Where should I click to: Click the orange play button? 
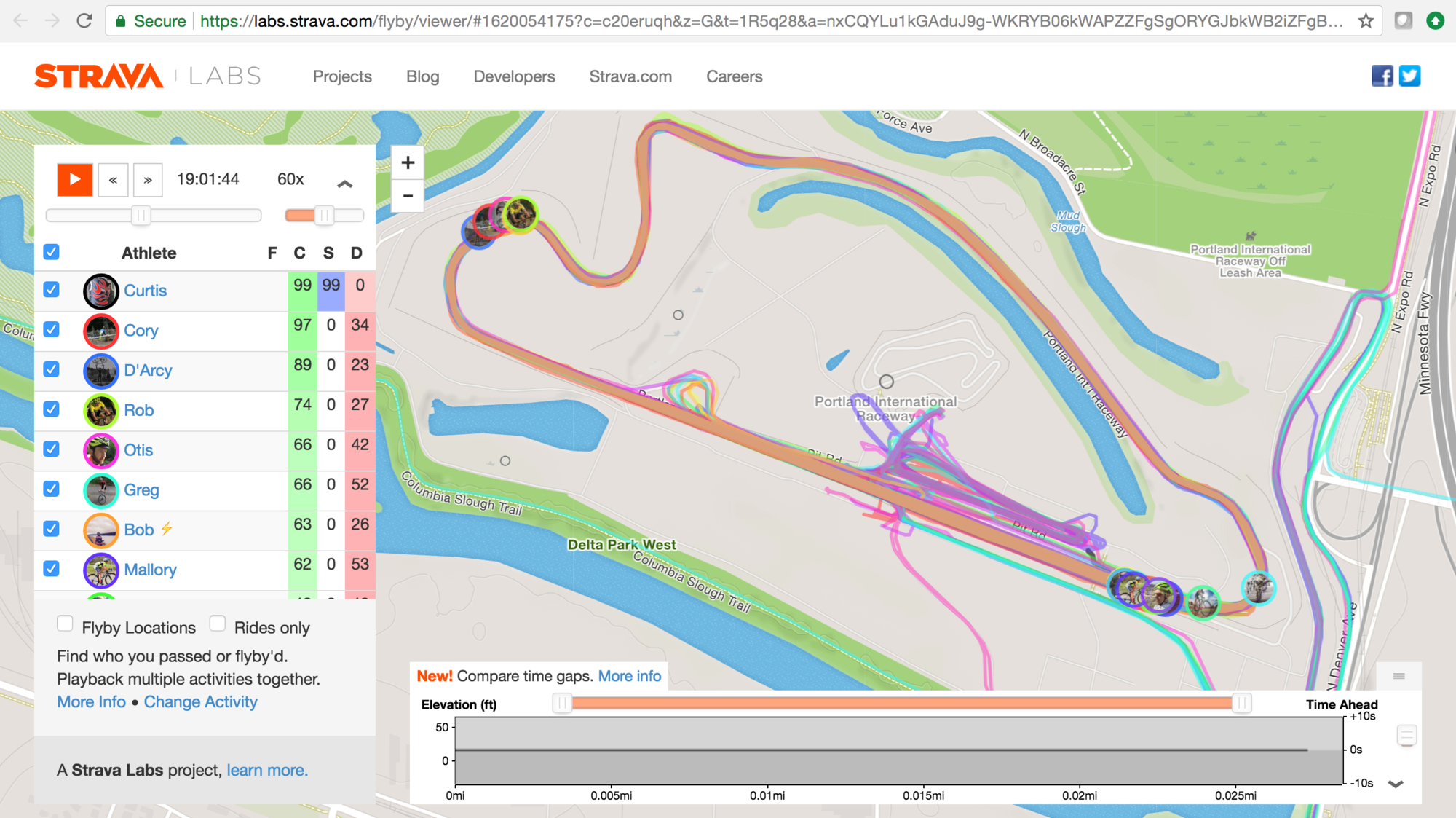coord(75,180)
